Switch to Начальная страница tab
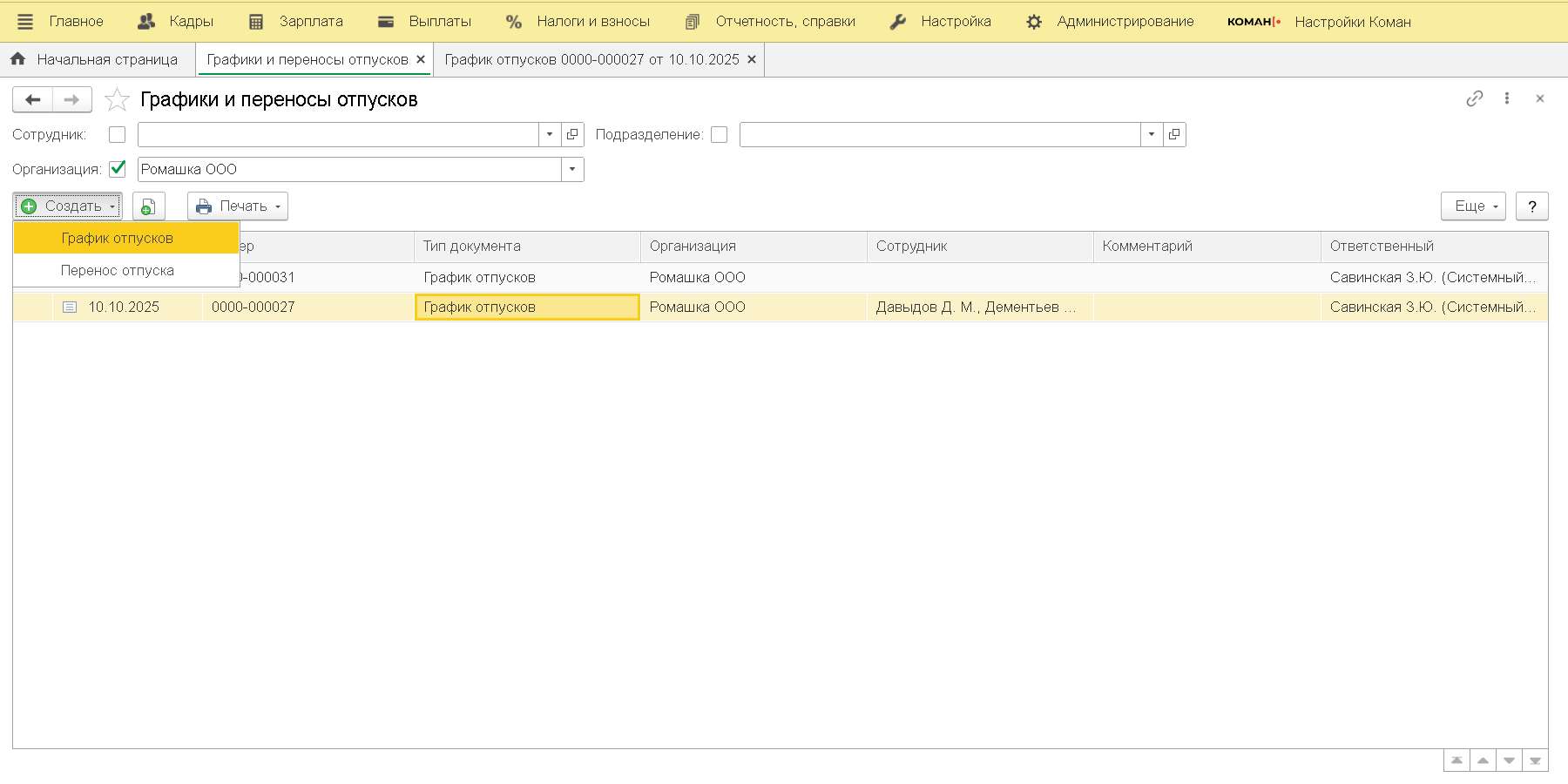 point(98,59)
